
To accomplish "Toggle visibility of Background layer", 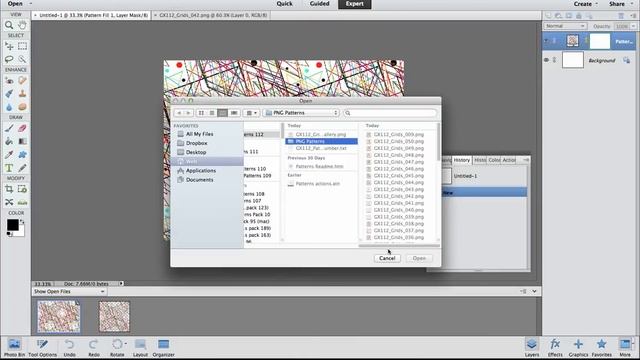I will 546,60.
